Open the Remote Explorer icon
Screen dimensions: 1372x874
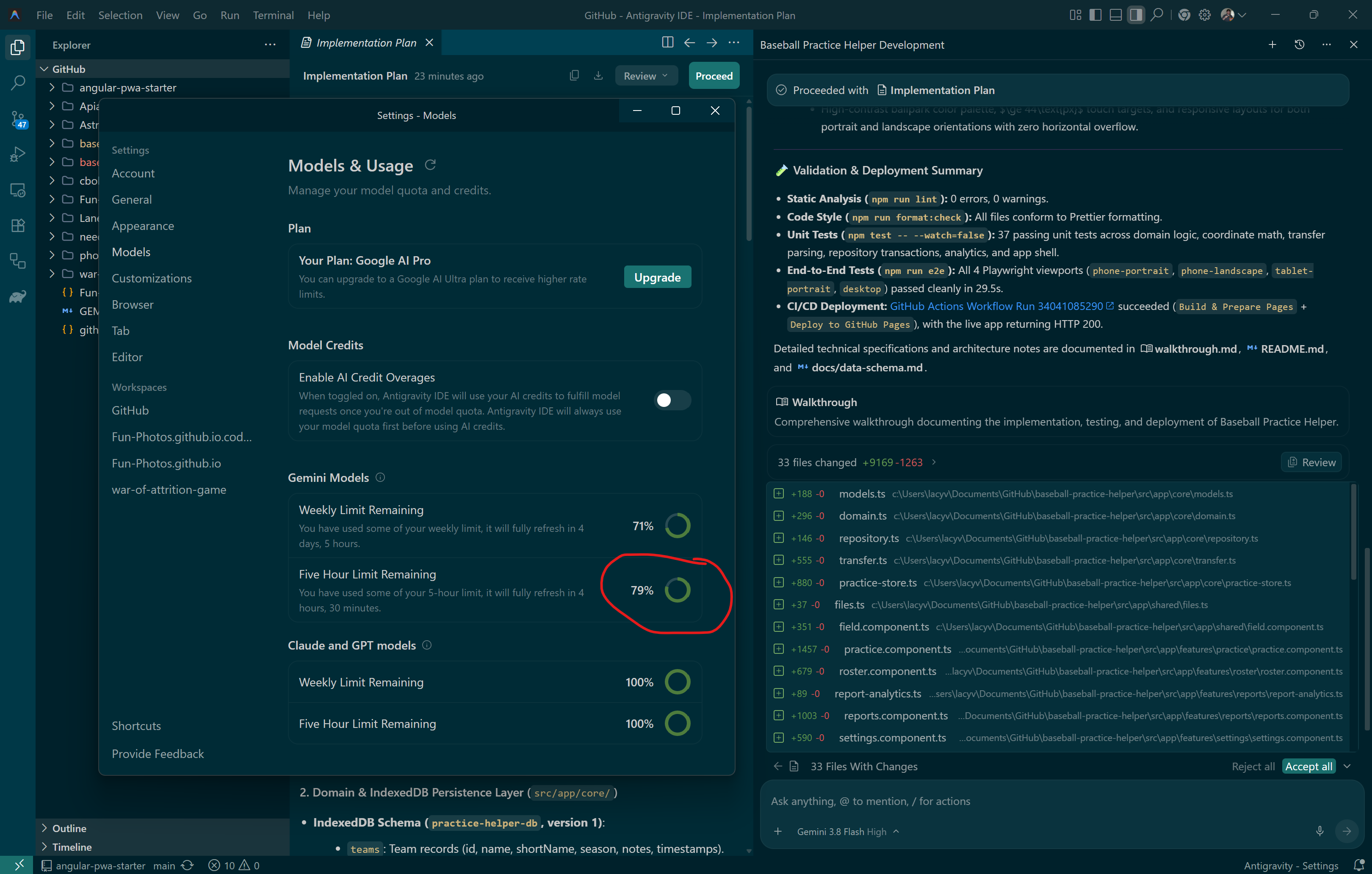coord(18,190)
